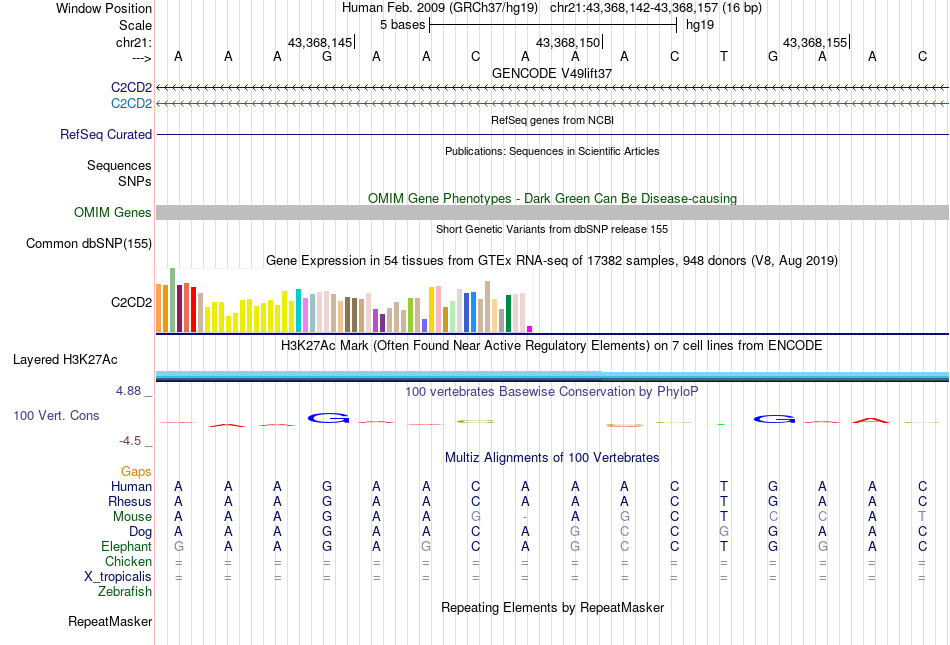Image resolution: width=950 pixels, height=645 pixels.
Task: Click Publications: Sequences in Scientific Articles title
Action: (552, 151)
